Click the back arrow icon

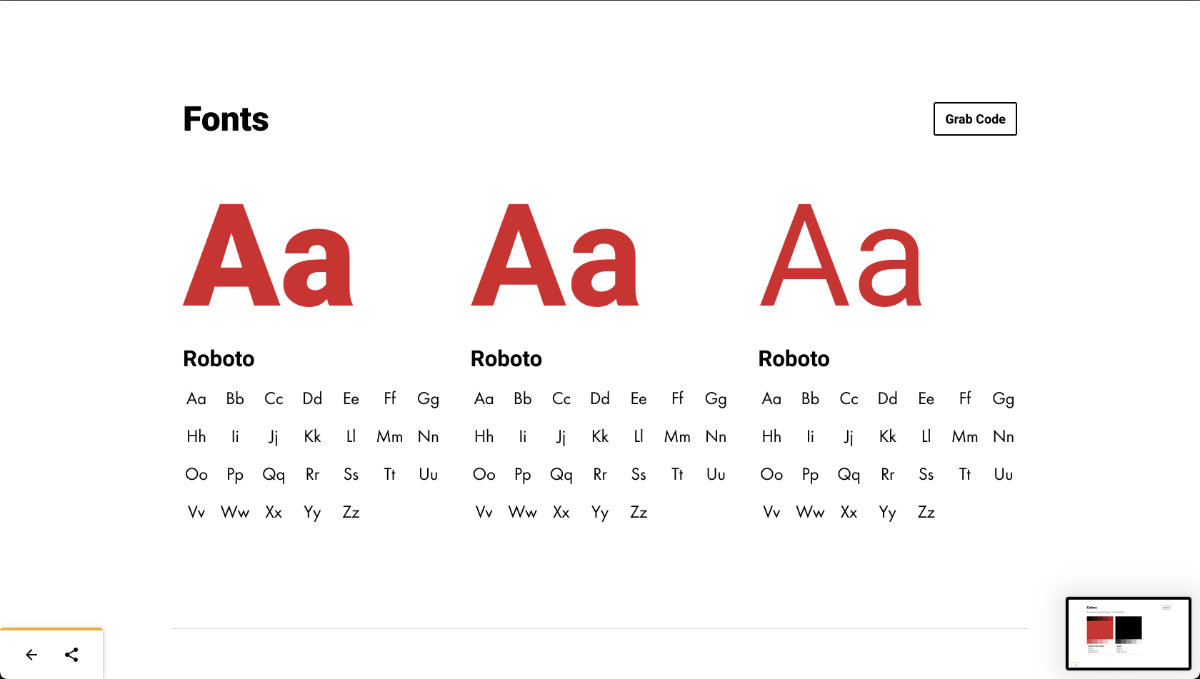click(32, 655)
